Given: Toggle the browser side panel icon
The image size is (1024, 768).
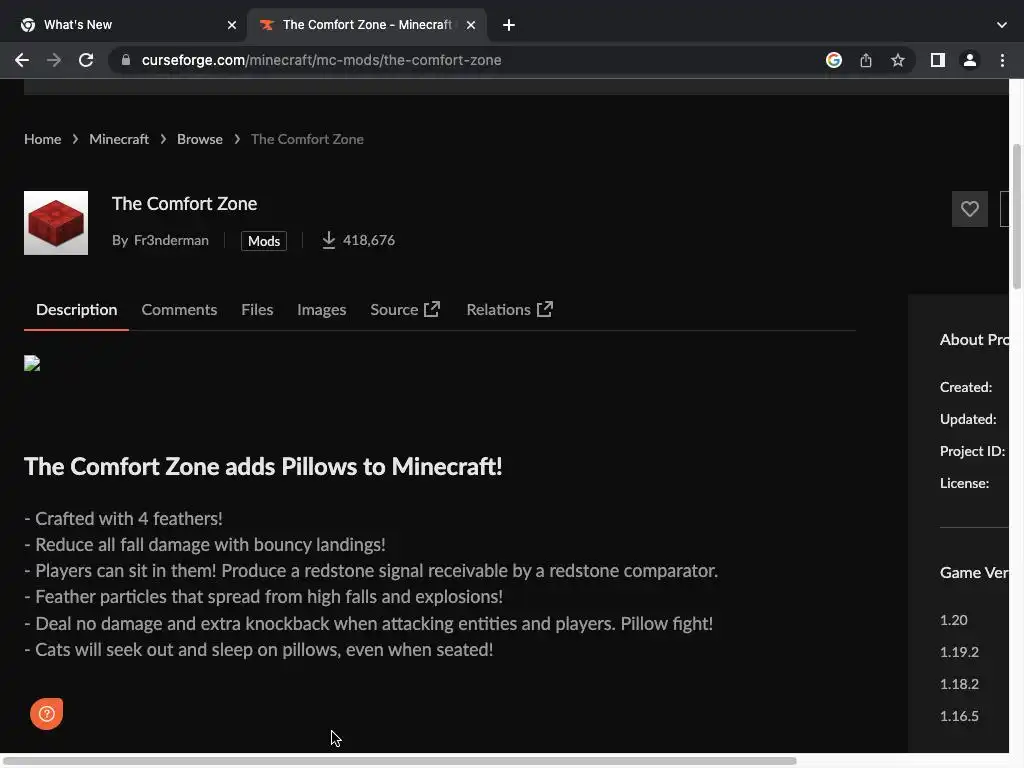Looking at the screenshot, I should click(x=938, y=60).
